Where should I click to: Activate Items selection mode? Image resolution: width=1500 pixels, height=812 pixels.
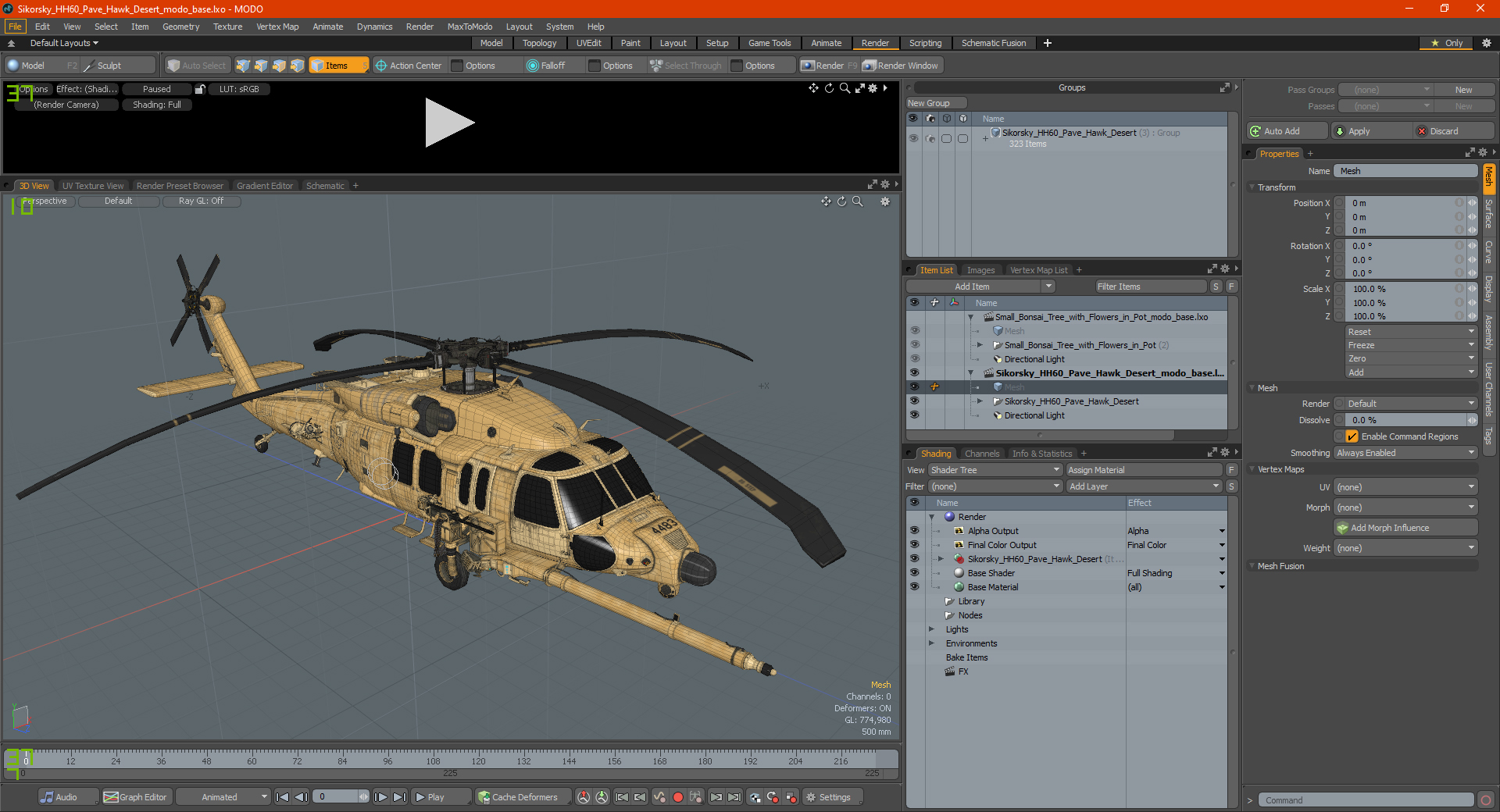tap(338, 66)
